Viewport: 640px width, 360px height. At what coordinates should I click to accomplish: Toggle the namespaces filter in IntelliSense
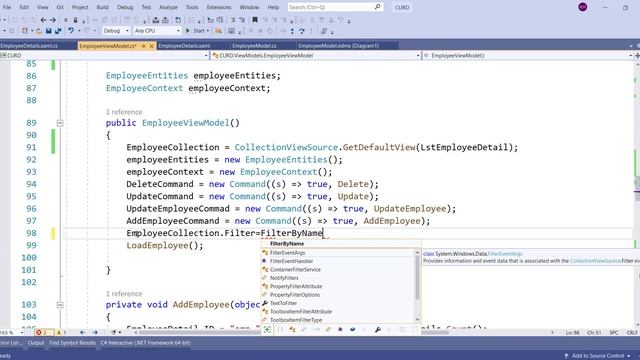pyautogui.click(x=280, y=329)
